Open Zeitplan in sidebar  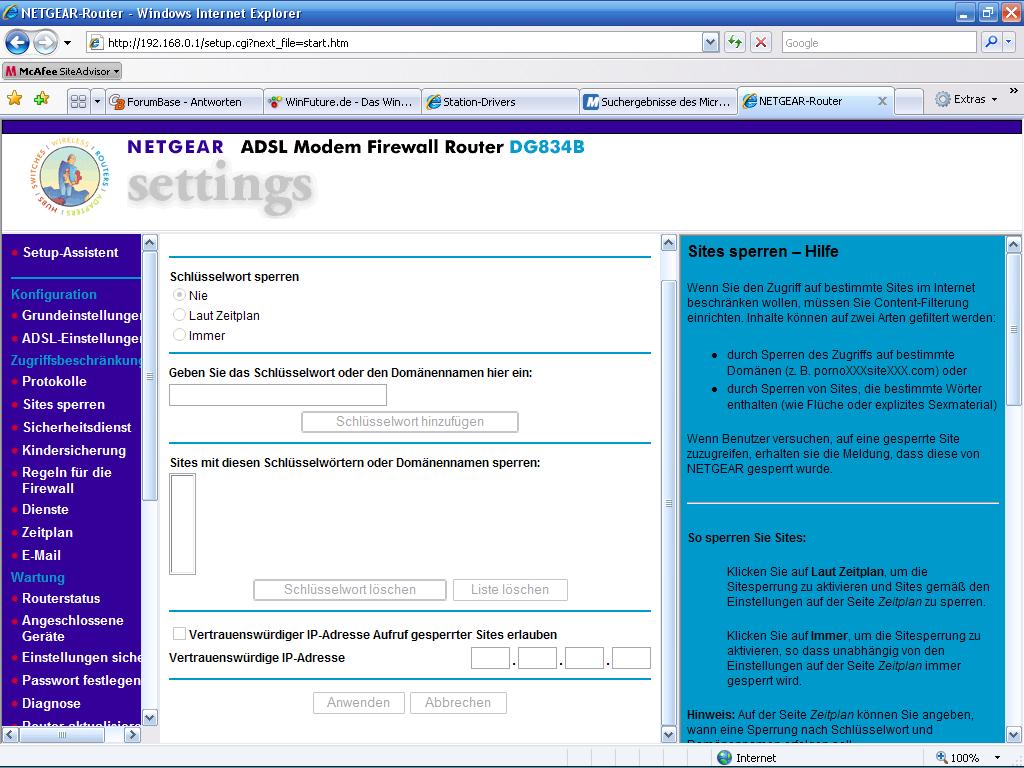[x=47, y=532]
